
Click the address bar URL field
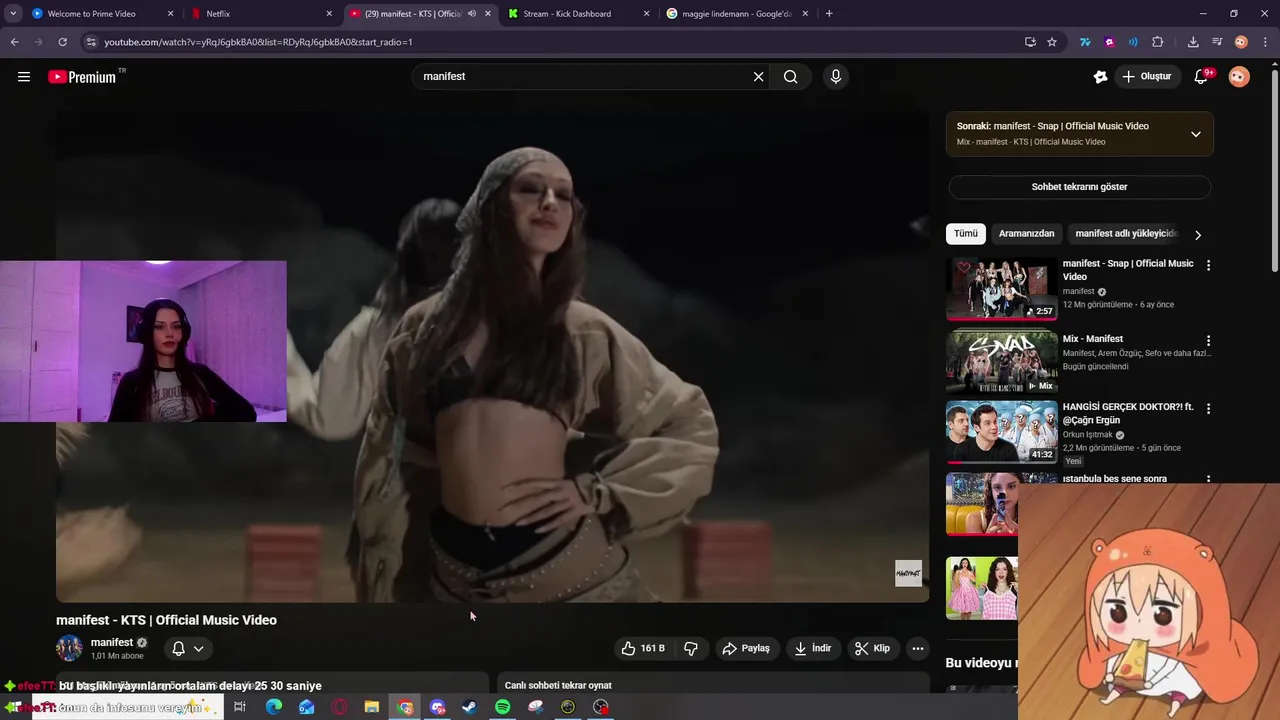(560, 42)
